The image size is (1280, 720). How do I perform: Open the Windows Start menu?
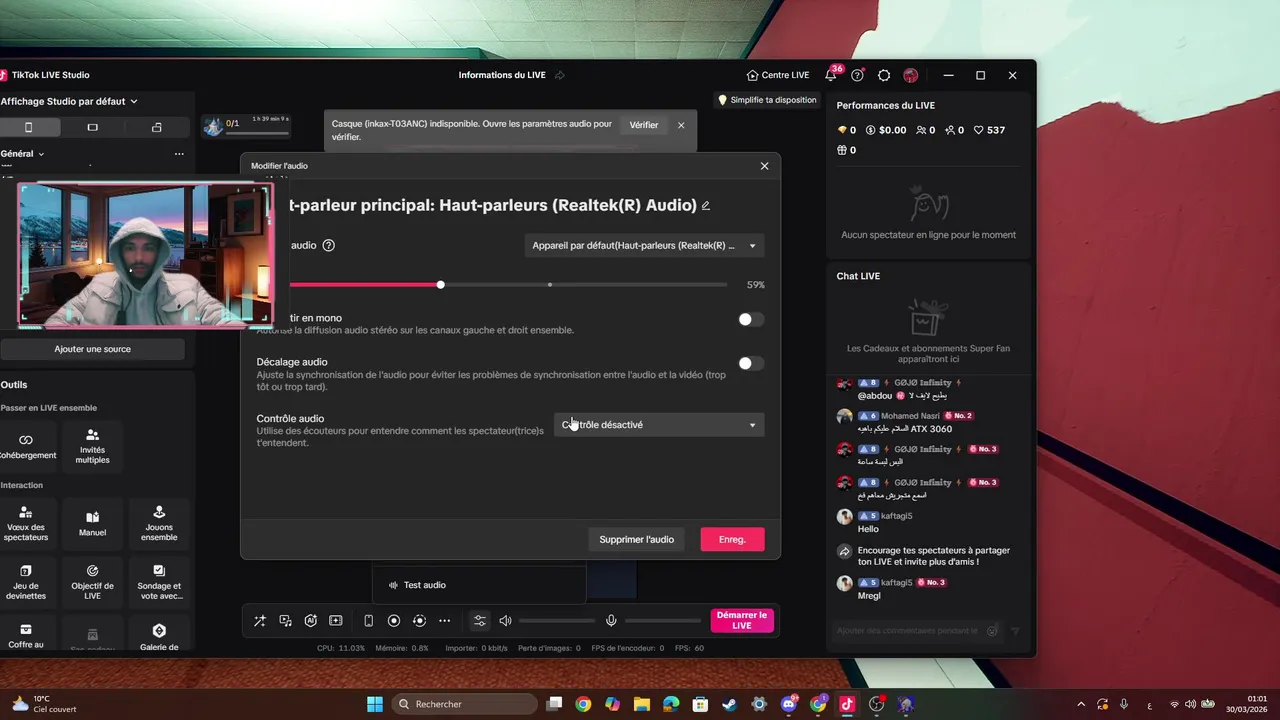(374, 704)
